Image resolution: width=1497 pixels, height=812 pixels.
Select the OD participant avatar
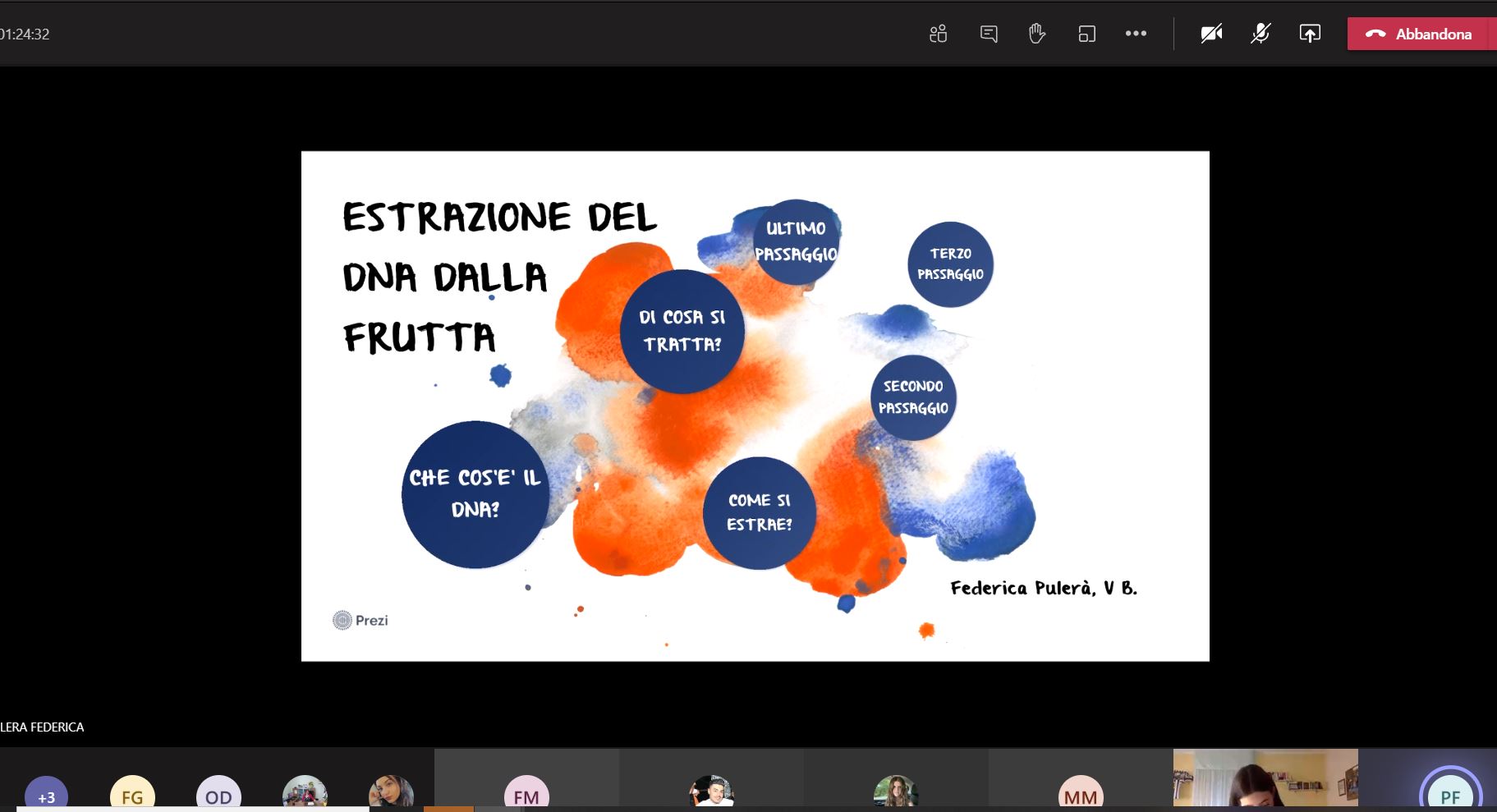(x=218, y=793)
